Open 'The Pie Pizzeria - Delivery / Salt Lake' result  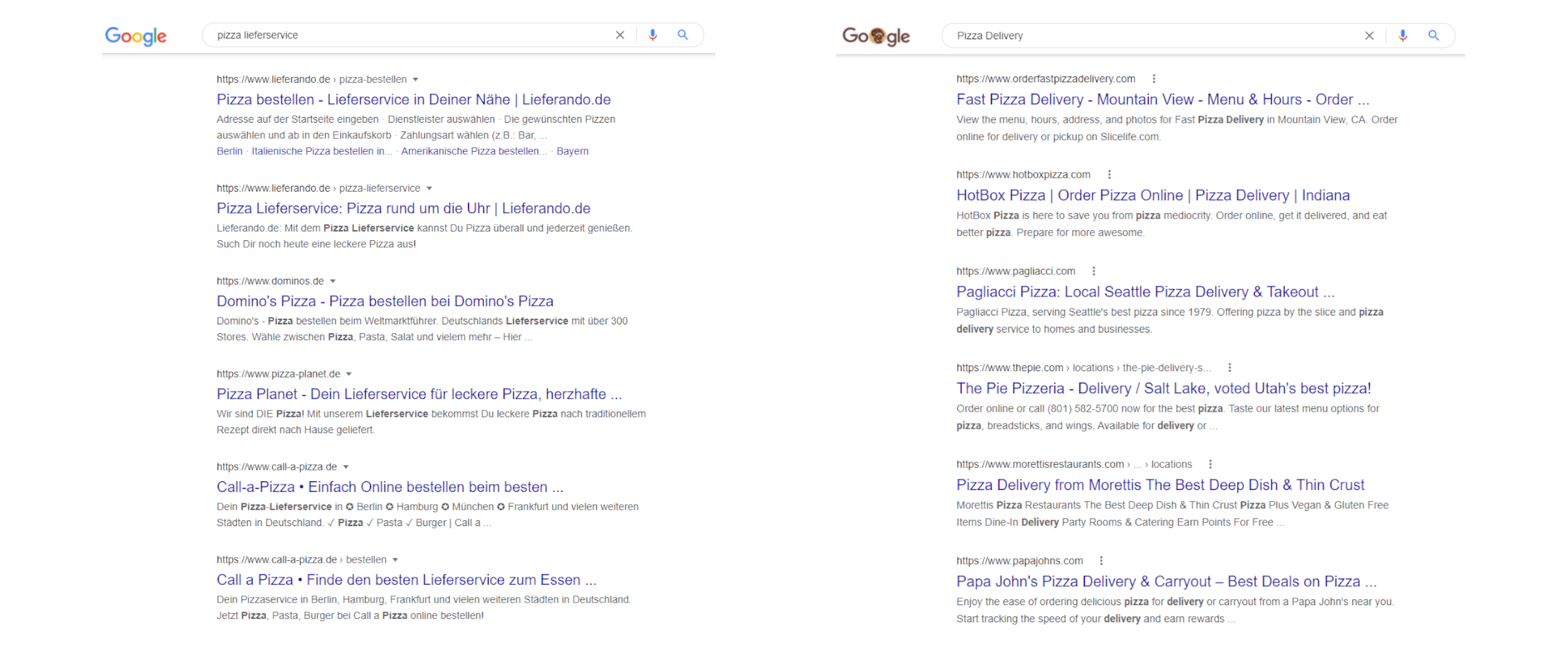tap(1164, 389)
